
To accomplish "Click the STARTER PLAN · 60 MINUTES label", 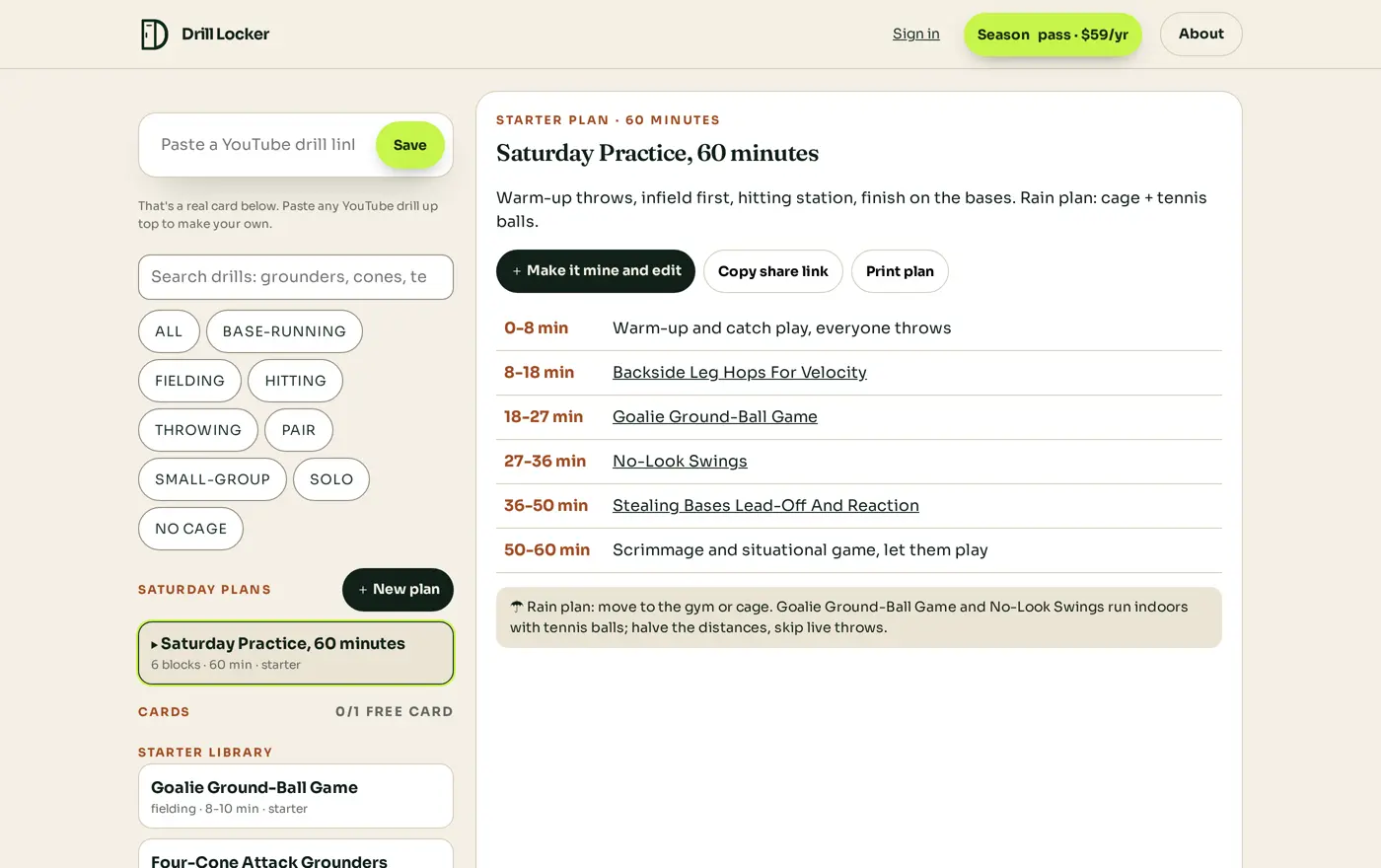I will pos(608,120).
